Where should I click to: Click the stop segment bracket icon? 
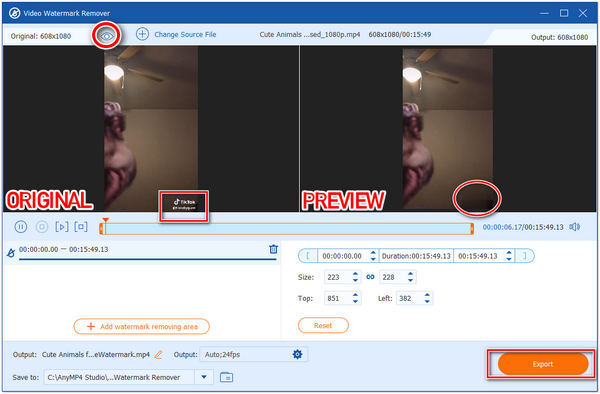tap(81, 227)
